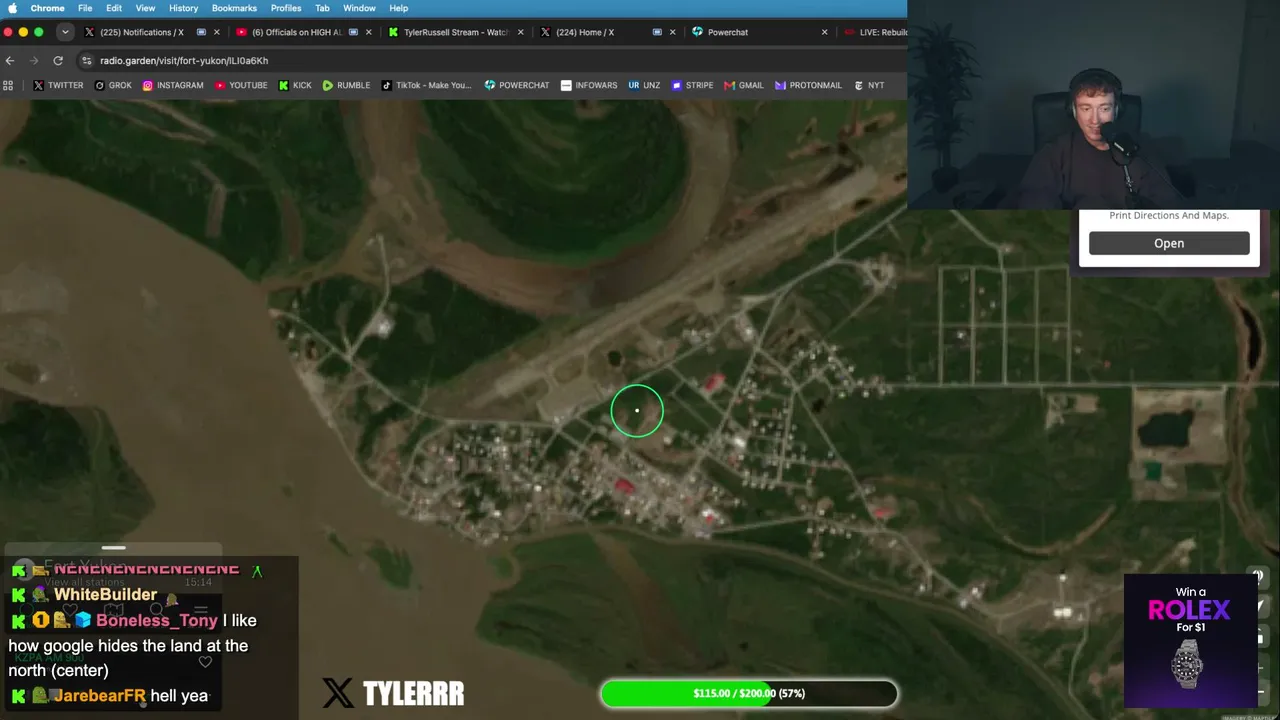
Task: Open the History menu
Action: pos(183,8)
